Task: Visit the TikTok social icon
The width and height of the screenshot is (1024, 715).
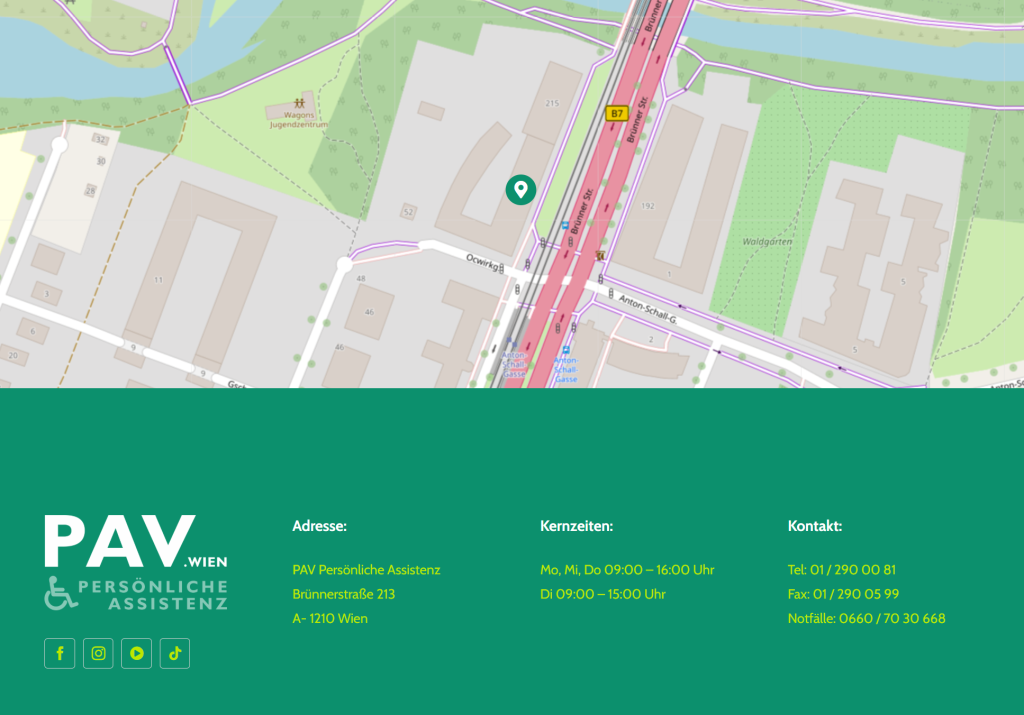Action: pos(175,653)
